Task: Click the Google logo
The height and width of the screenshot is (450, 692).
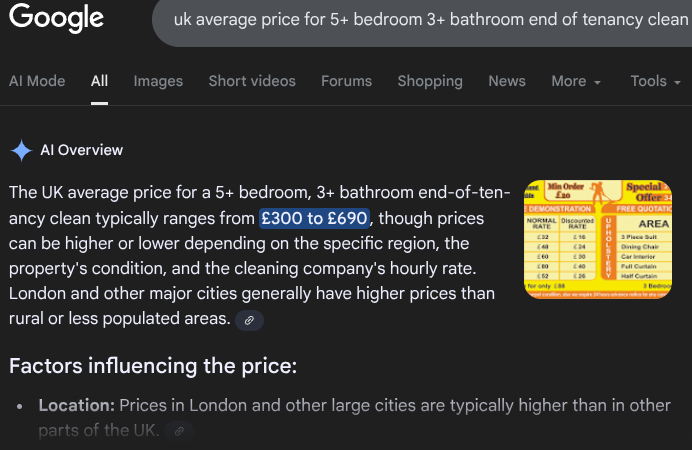Action: (56, 18)
